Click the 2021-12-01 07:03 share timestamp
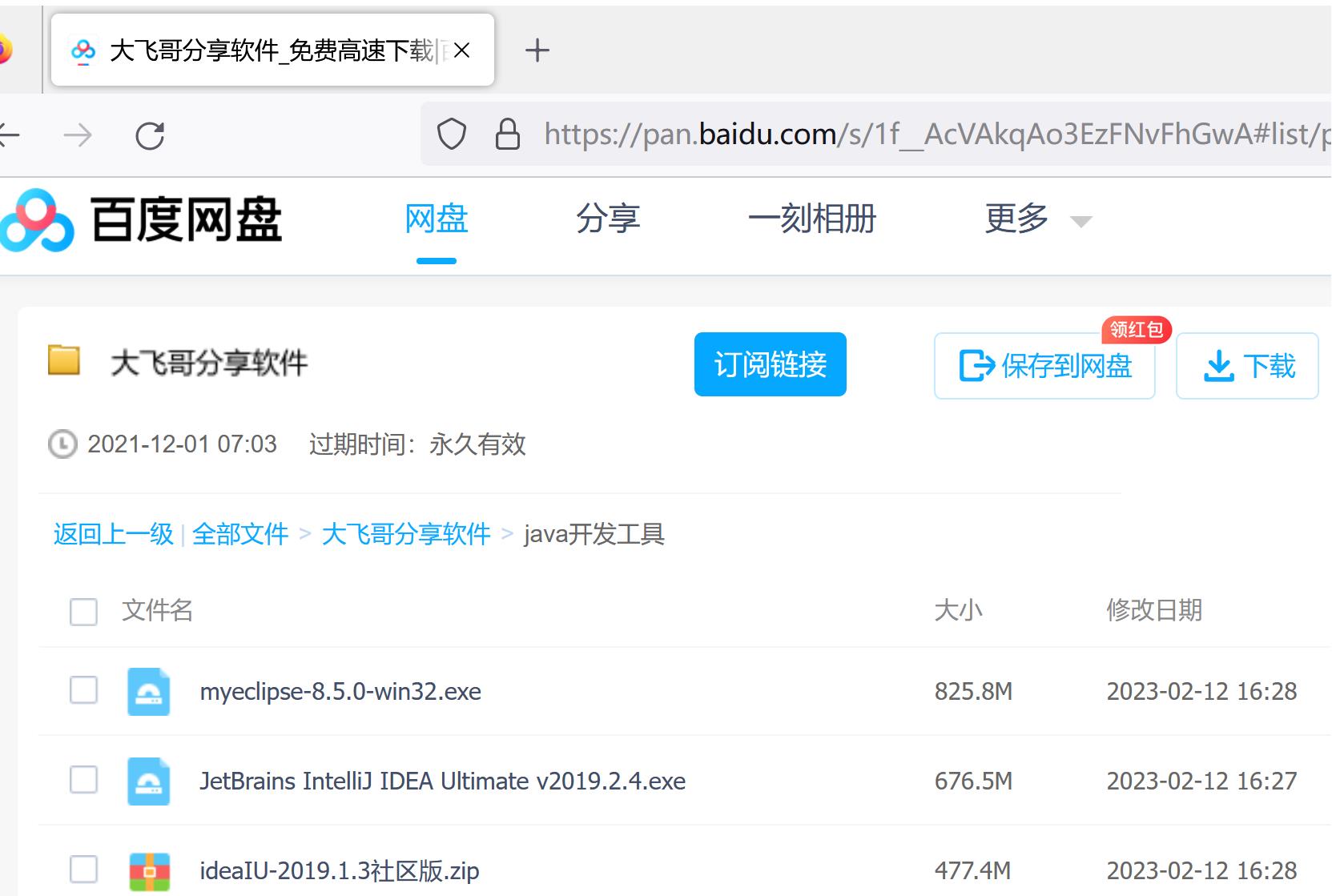This screenshot has height=896, width=1332. point(182,444)
